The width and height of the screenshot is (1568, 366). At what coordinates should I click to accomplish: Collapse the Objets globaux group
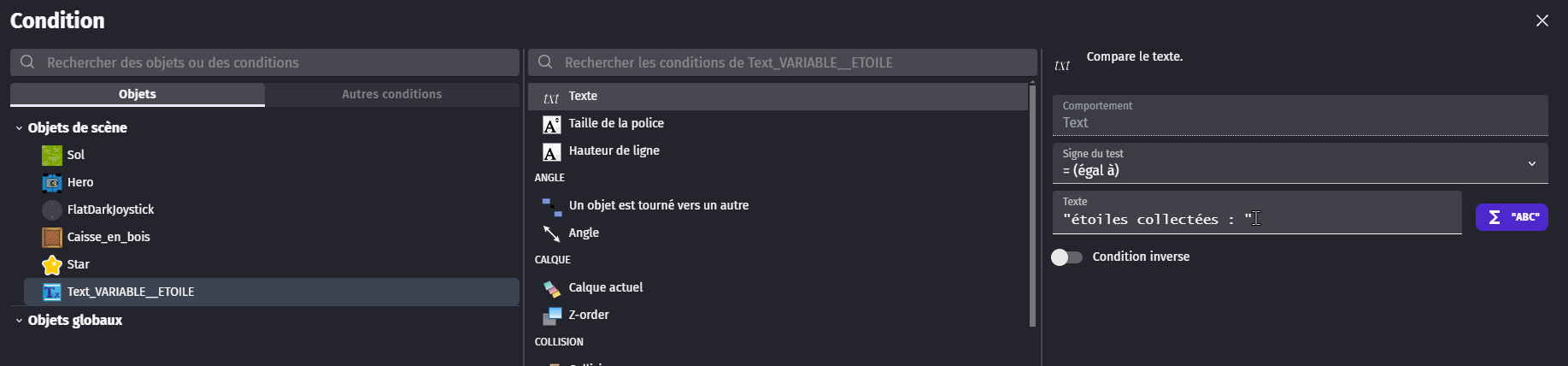point(19,321)
